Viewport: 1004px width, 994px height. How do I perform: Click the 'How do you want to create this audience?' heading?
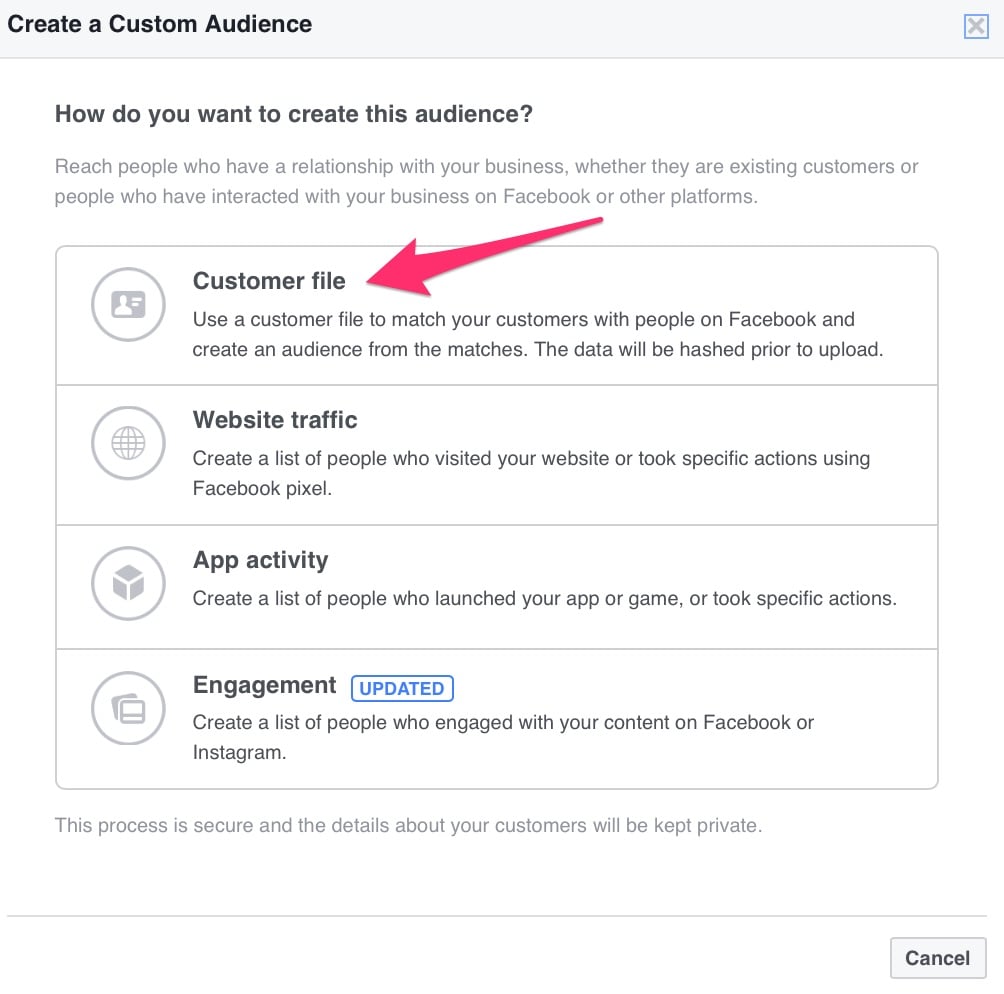click(x=293, y=114)
